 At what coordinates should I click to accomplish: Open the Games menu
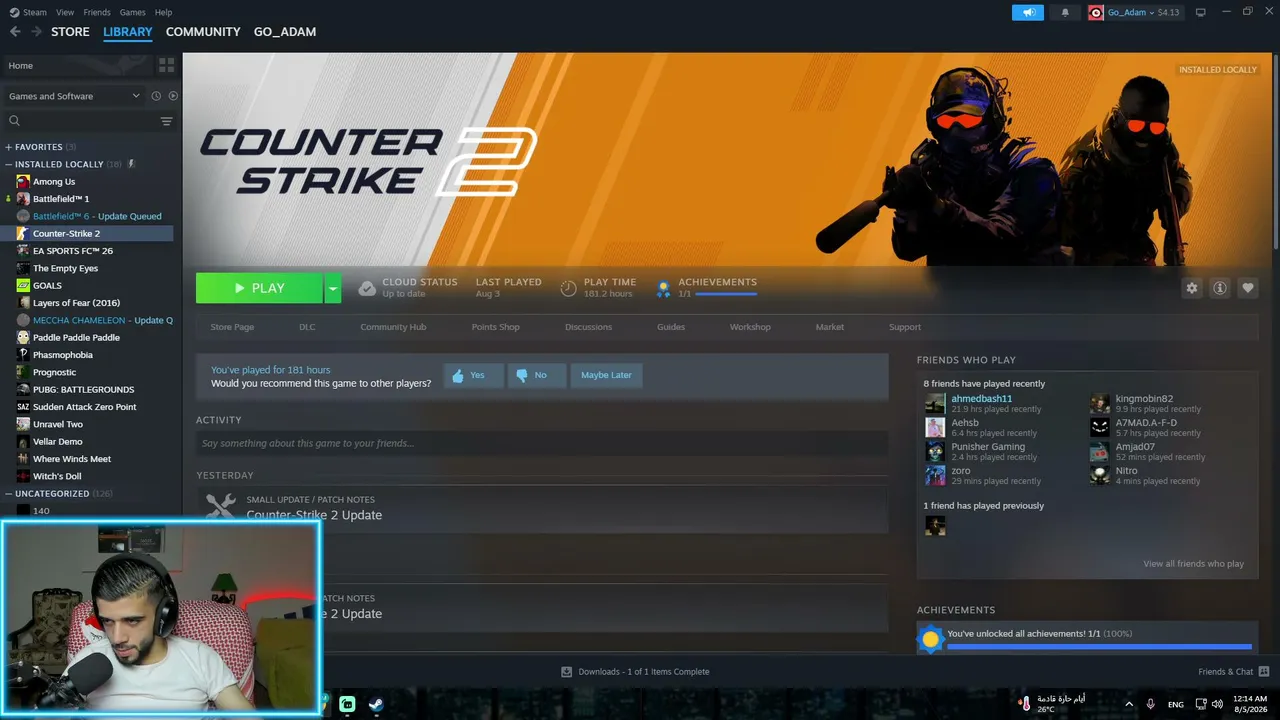pos(133,12)
